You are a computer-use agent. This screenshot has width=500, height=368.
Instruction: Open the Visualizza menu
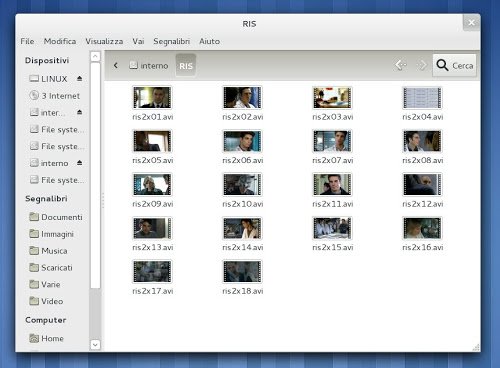click(104, 41)
